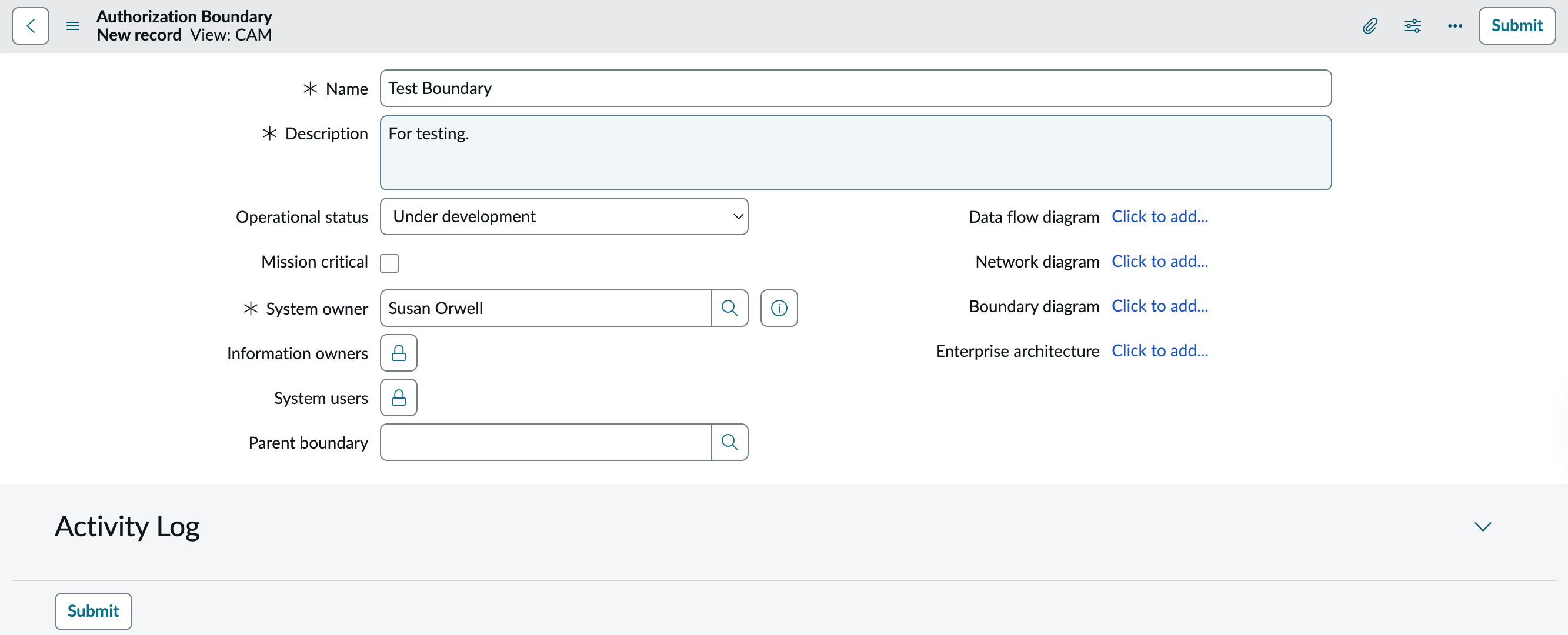
Task: Click the Activity Log heading
Action: [x=126, y=527]
